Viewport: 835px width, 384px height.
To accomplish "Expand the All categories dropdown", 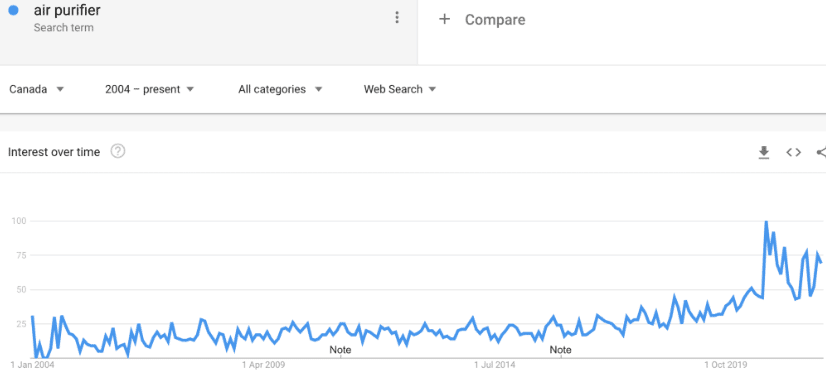I will (x=280, y=89).
